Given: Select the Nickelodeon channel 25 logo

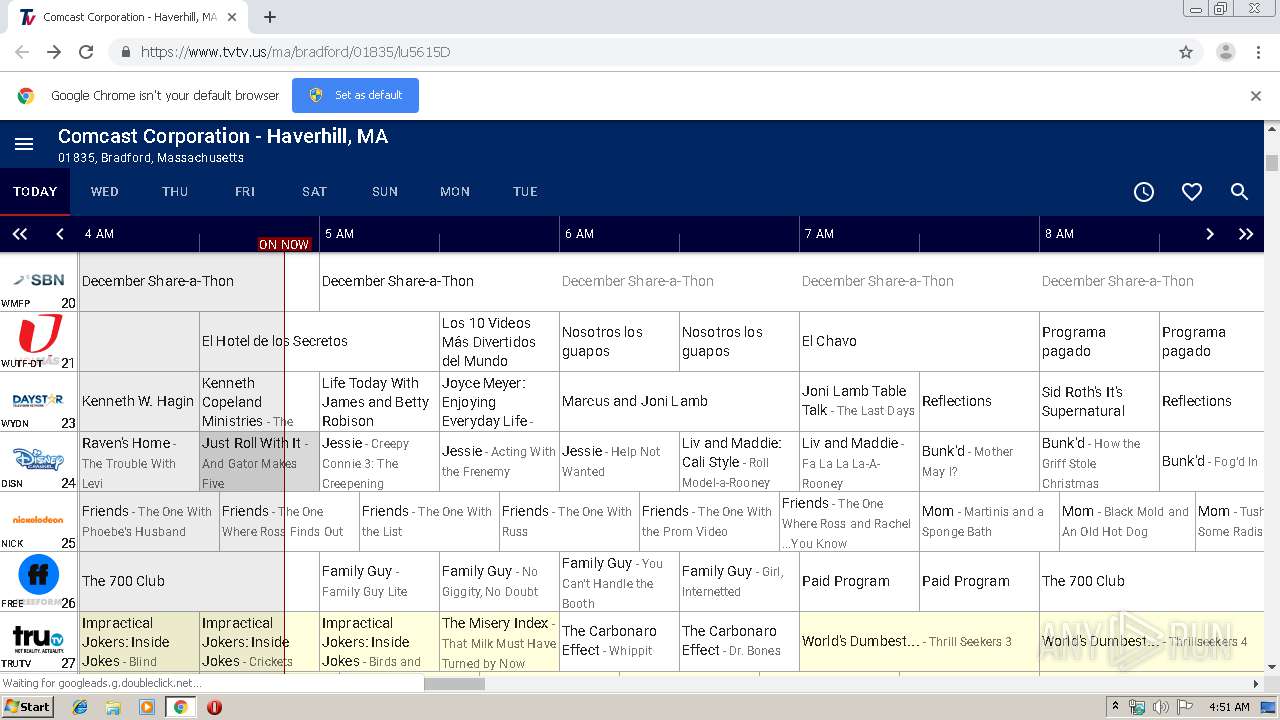Looking at the screenshot, I should (x=40, y=522).
